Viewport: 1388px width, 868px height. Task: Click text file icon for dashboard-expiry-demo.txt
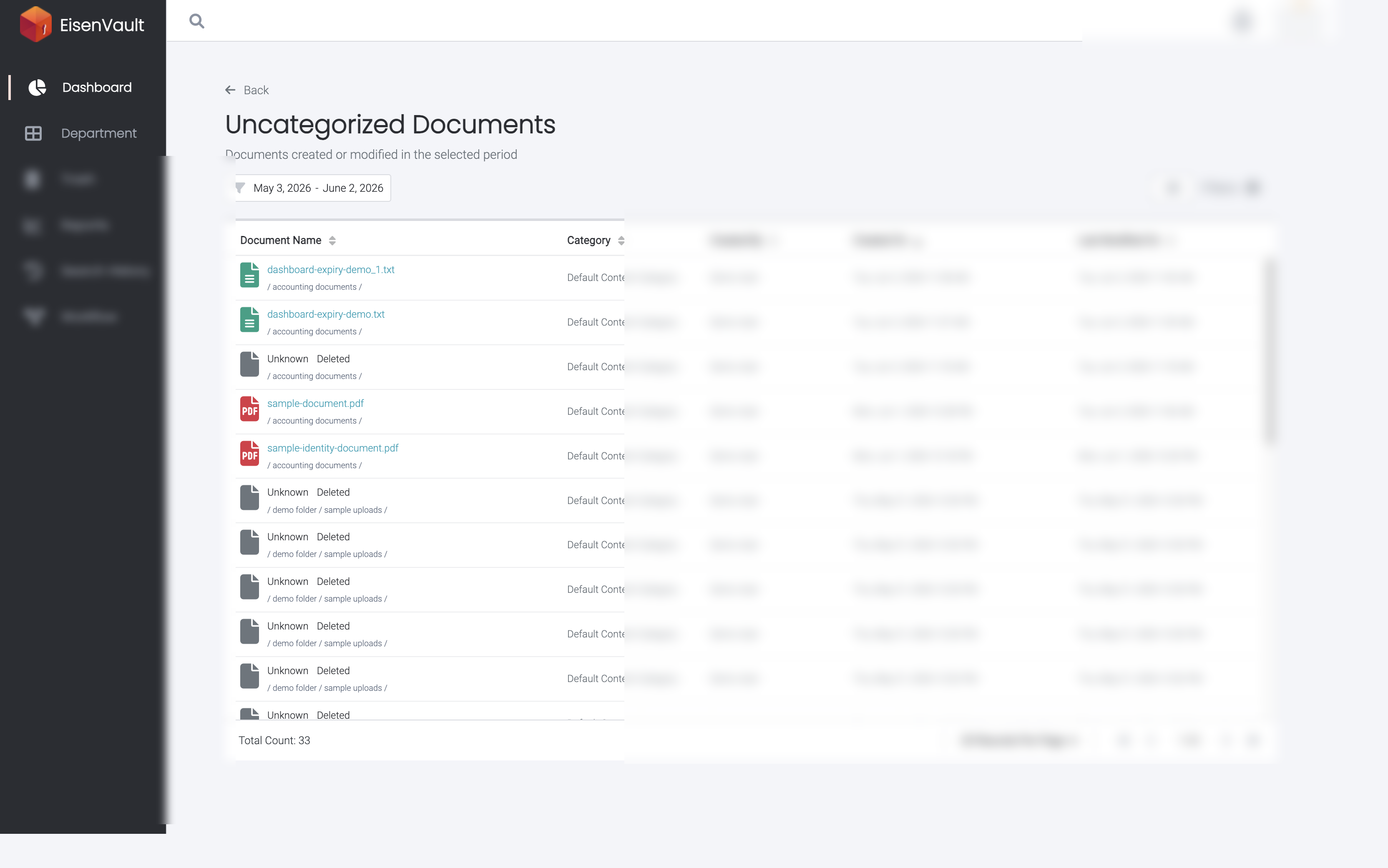(249, 320)
